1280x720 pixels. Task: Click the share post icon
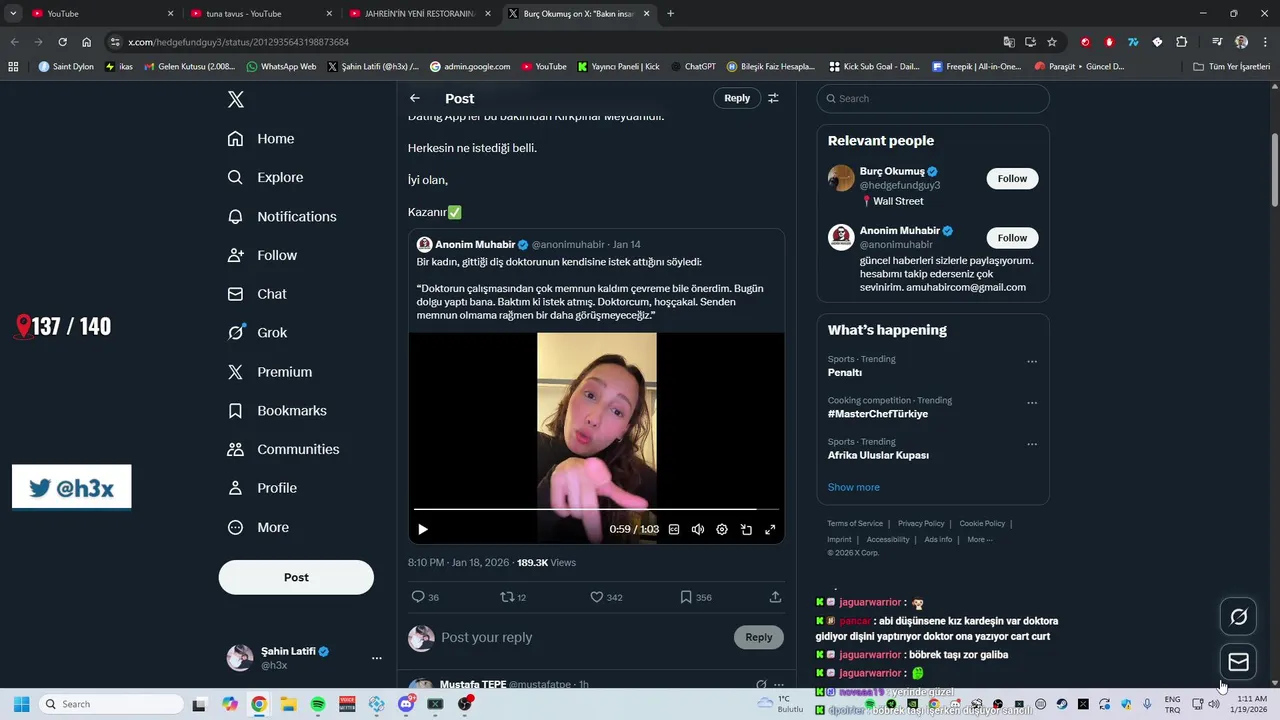click(775, 597)
